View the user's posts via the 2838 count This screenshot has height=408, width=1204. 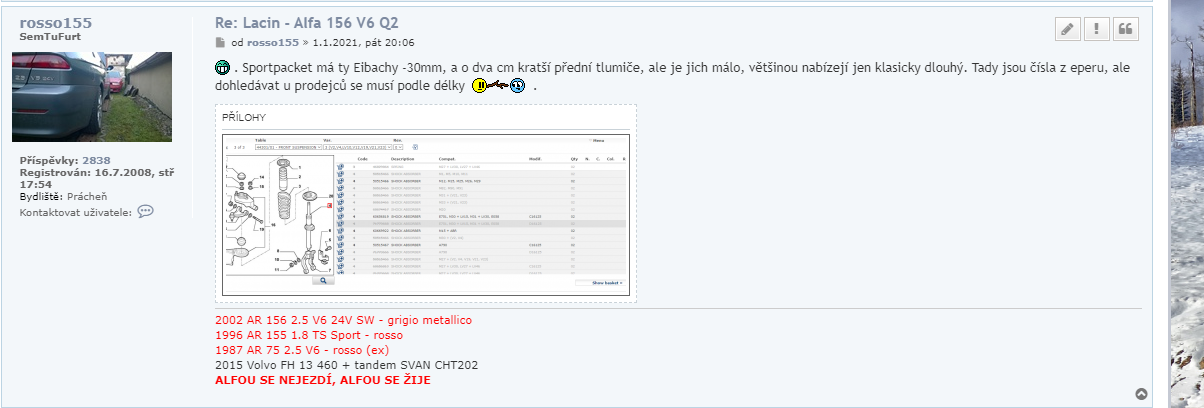pos(96,160)
